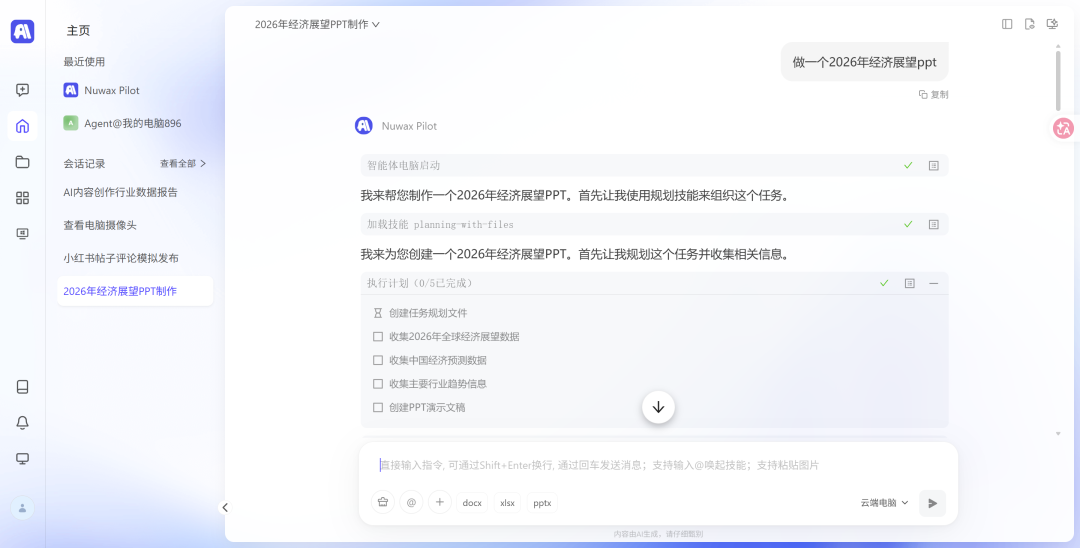
Task: Open the user avatar profile
Action: coord(23,508)
